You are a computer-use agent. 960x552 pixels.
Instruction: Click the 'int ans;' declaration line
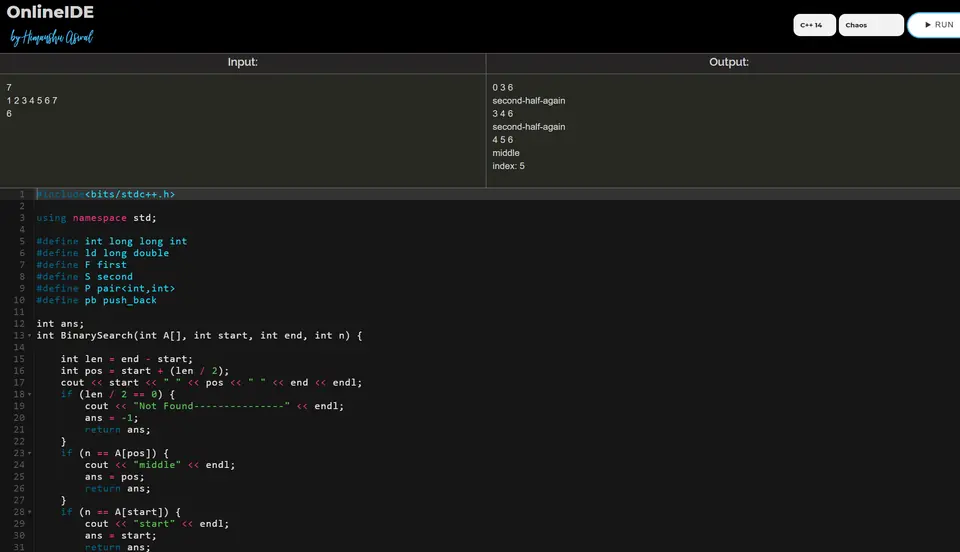point(60,324)
